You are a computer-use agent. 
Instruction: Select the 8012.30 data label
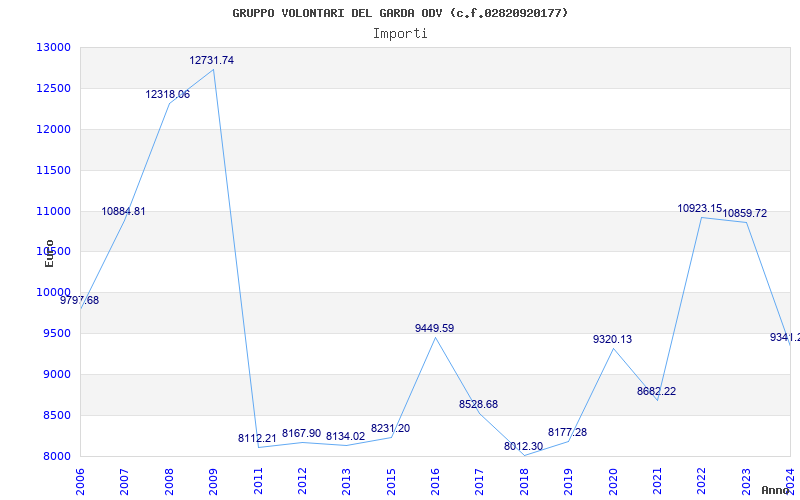(523, 447)
